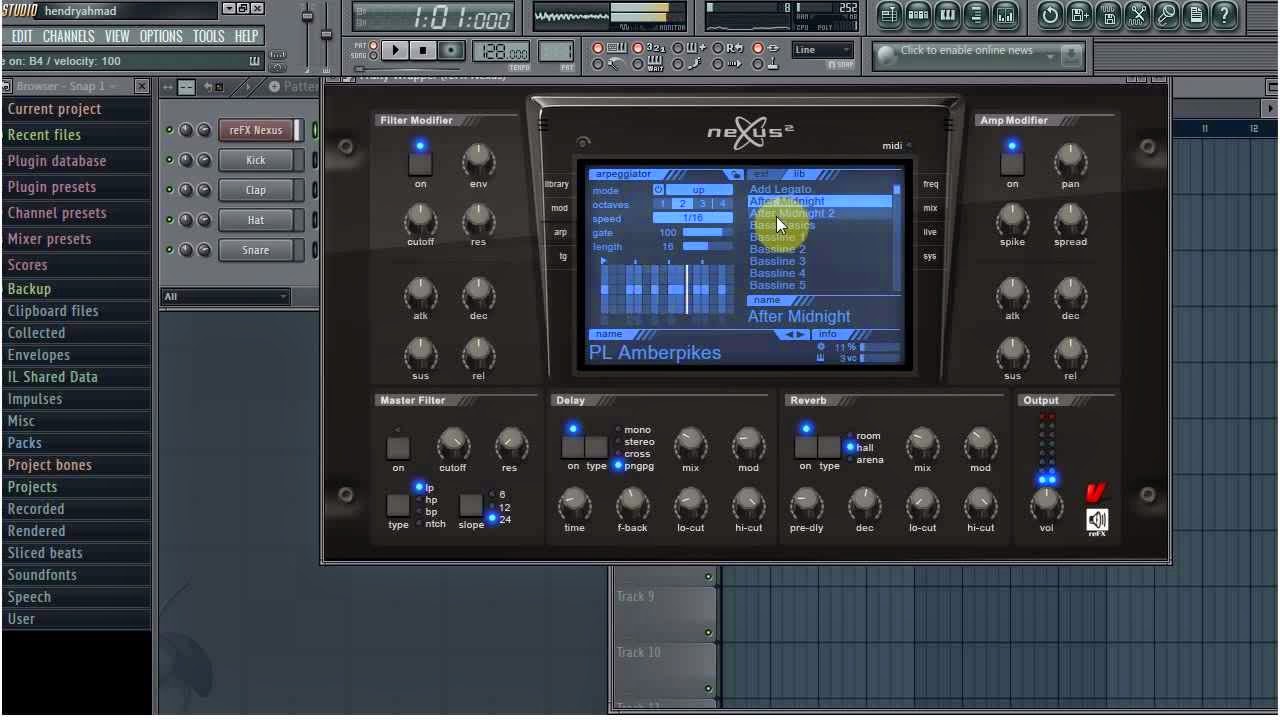Click the arpeggiator gate slider bar
Viewport: 1280px width, 720px height.
point(707,232)
